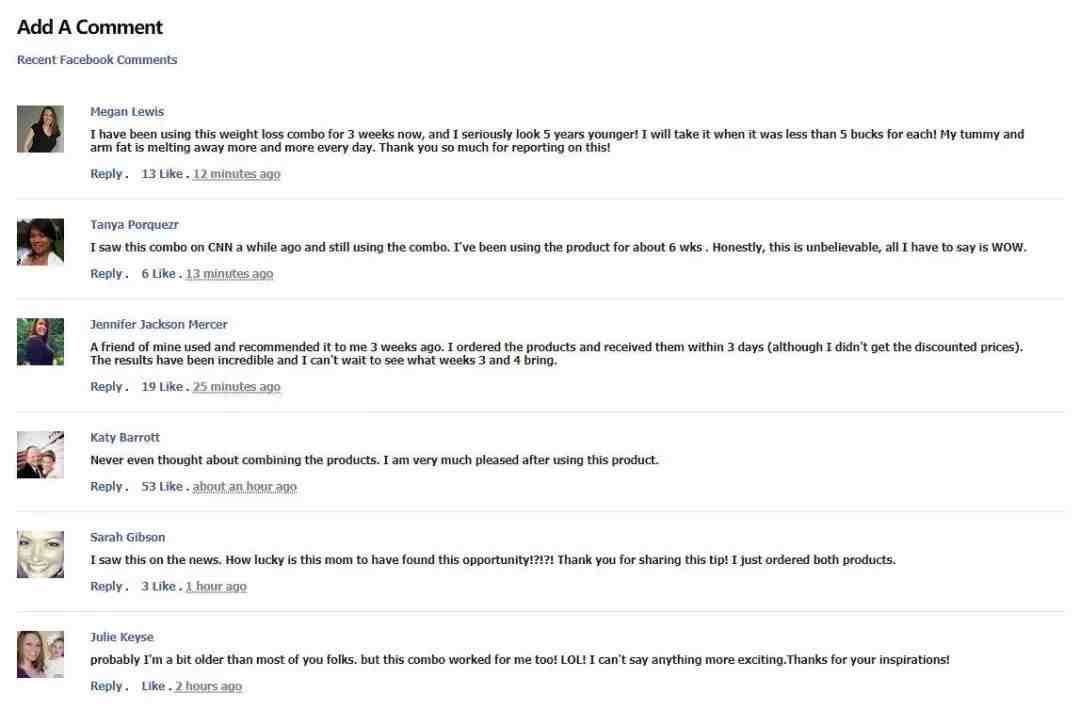Like Katy Barrott's comment with 53 likes

coord(171,486)
